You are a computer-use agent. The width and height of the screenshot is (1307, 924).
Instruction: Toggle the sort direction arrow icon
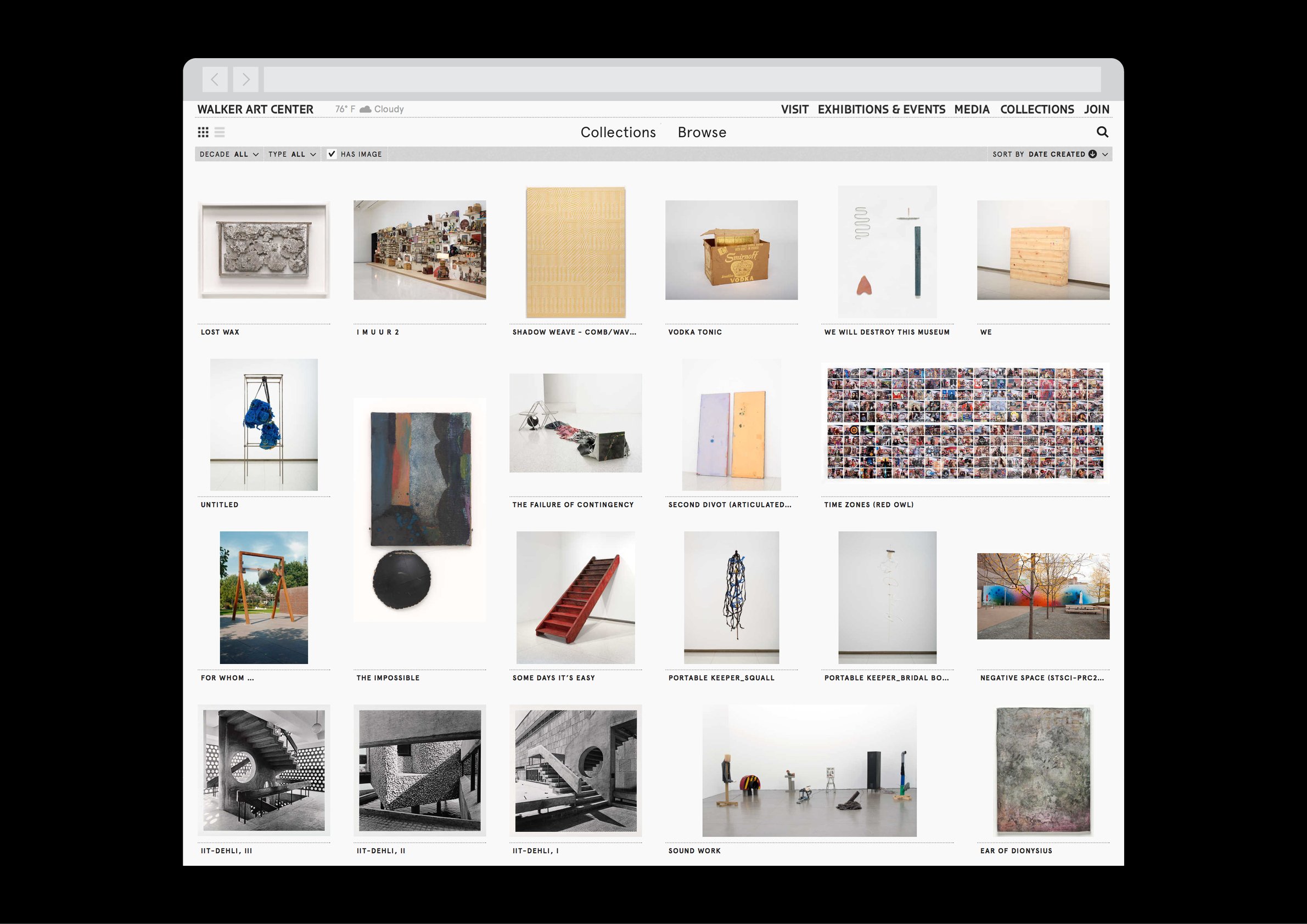pos(1092,154)
